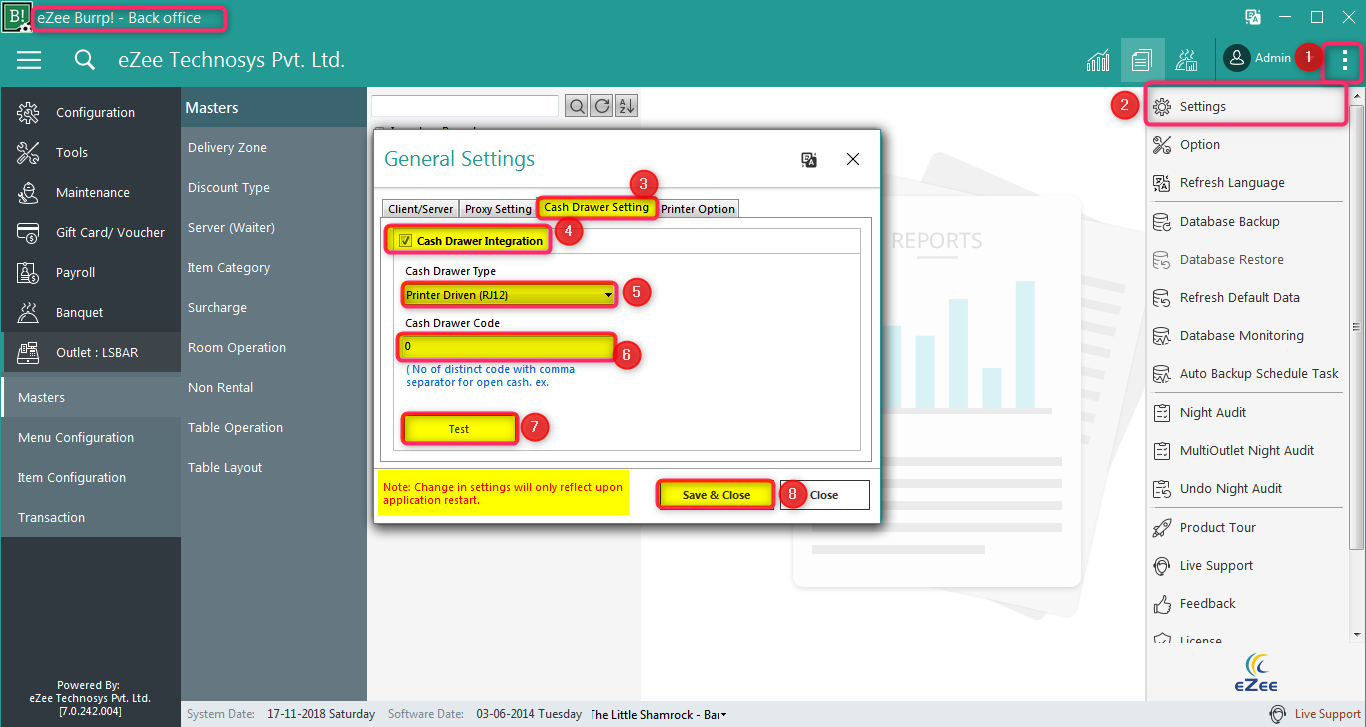
Task: Open the reports document icon in header
Action: pyautogui.click(x=1142, y=60)
